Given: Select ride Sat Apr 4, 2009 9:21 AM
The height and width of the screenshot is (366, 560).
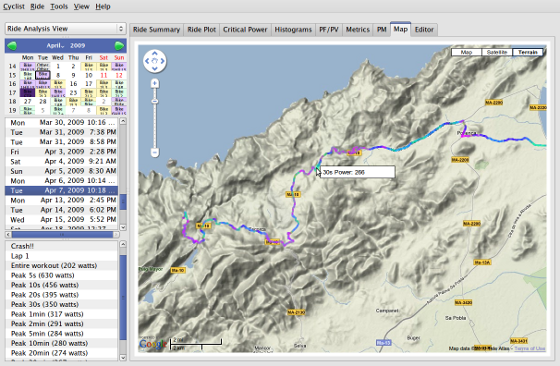Looking at the screenshot, I should (x=61, y=161).
